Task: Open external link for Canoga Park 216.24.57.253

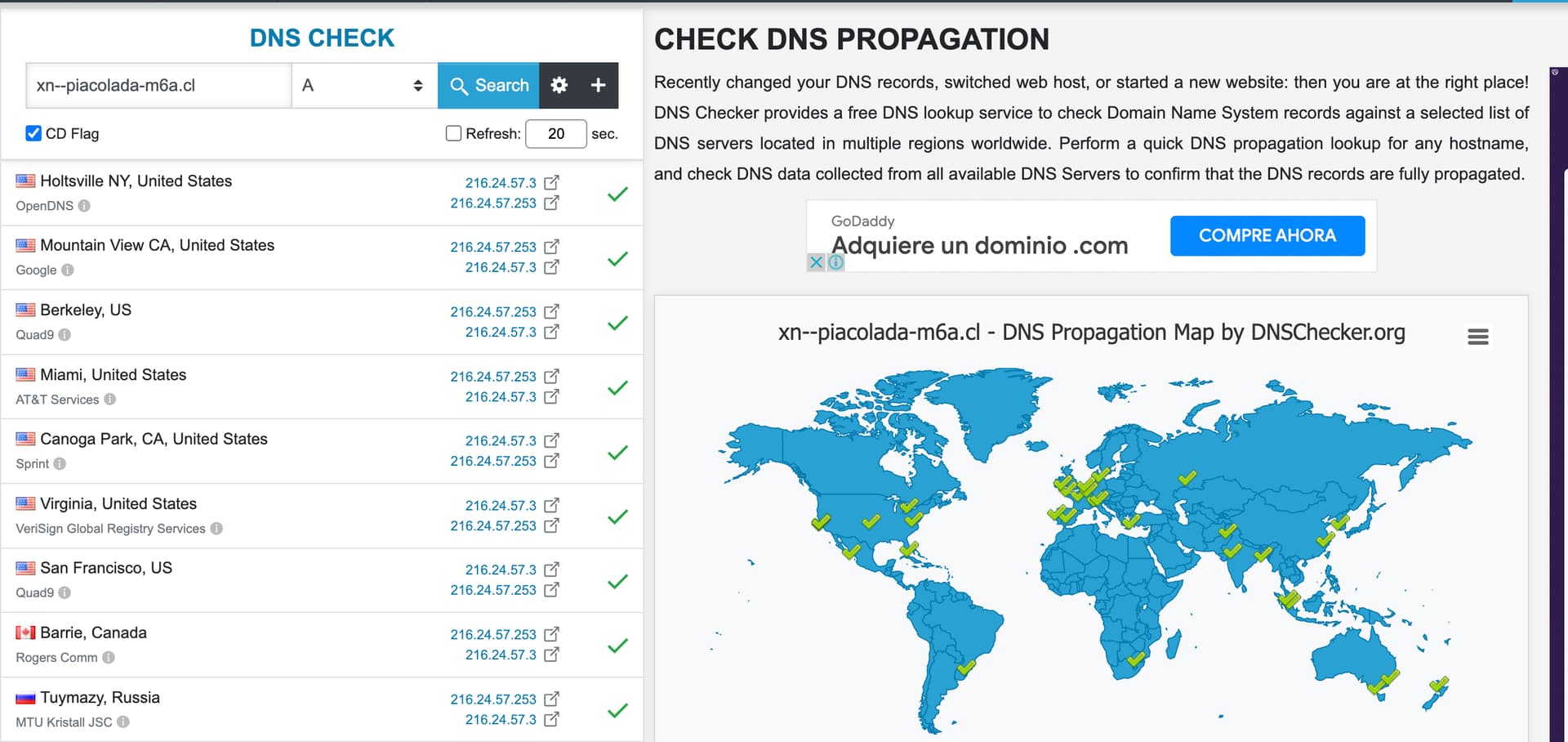Action: [x=552, y=461]
